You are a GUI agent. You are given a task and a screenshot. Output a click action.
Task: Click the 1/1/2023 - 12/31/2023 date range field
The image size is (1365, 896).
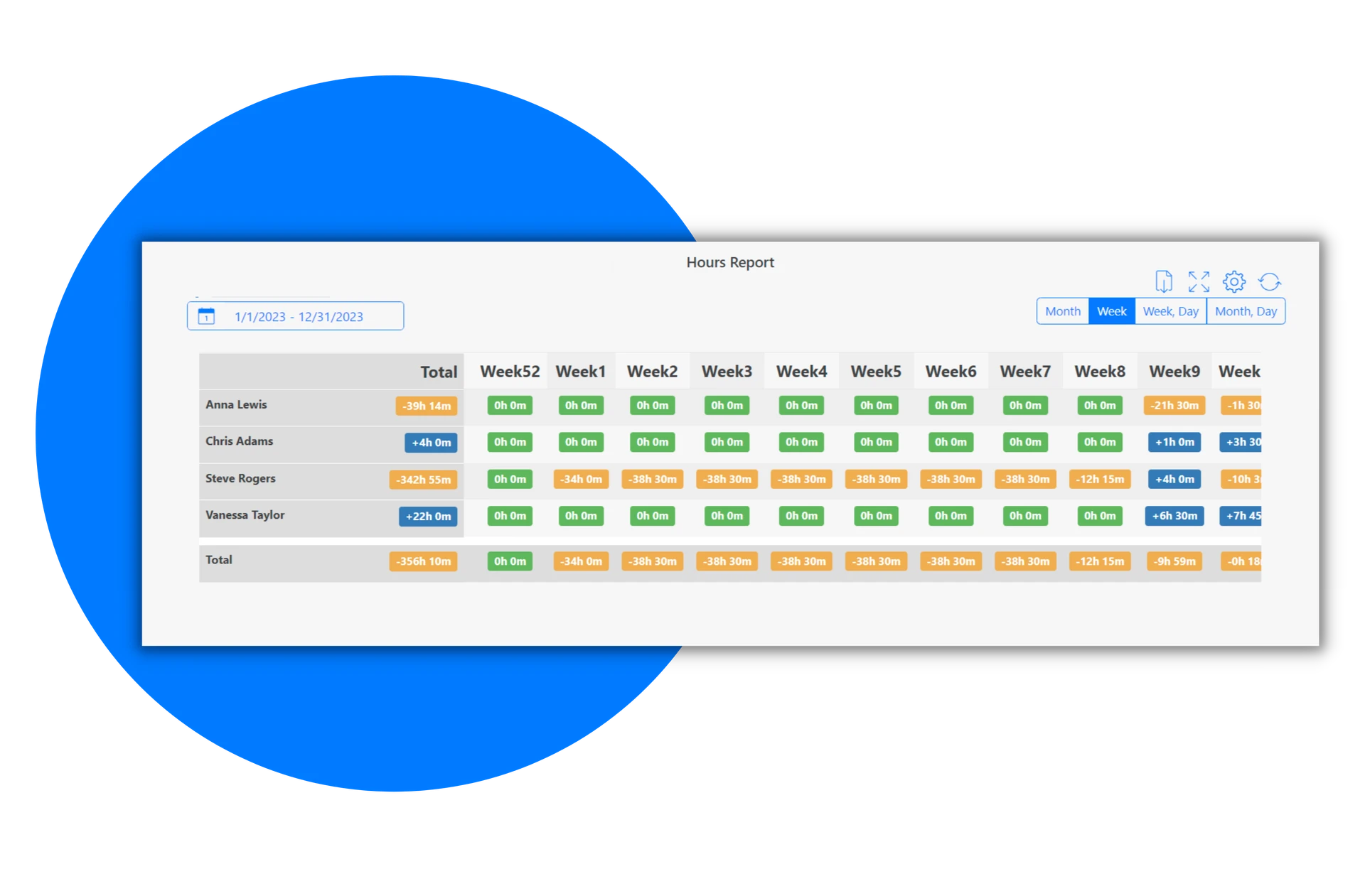297,316
